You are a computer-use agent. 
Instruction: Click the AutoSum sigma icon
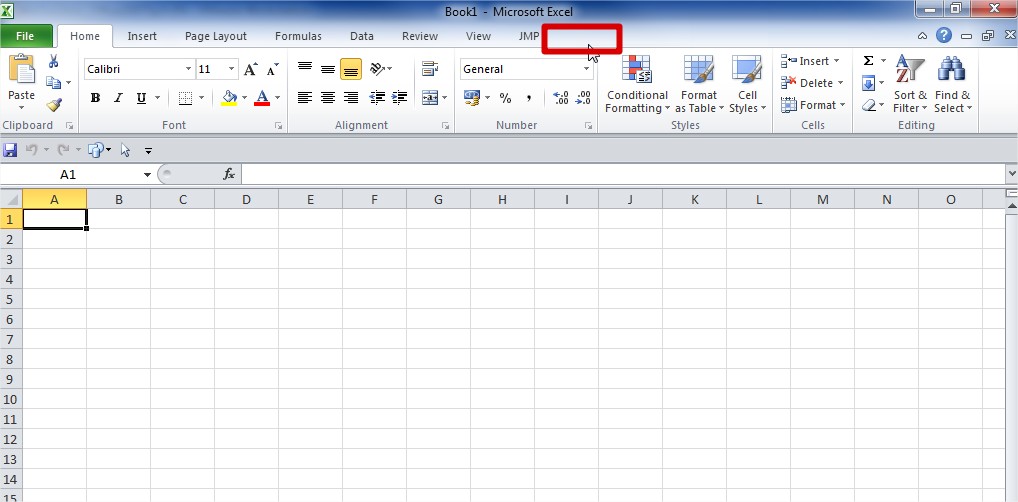click(x=868, y=61)
